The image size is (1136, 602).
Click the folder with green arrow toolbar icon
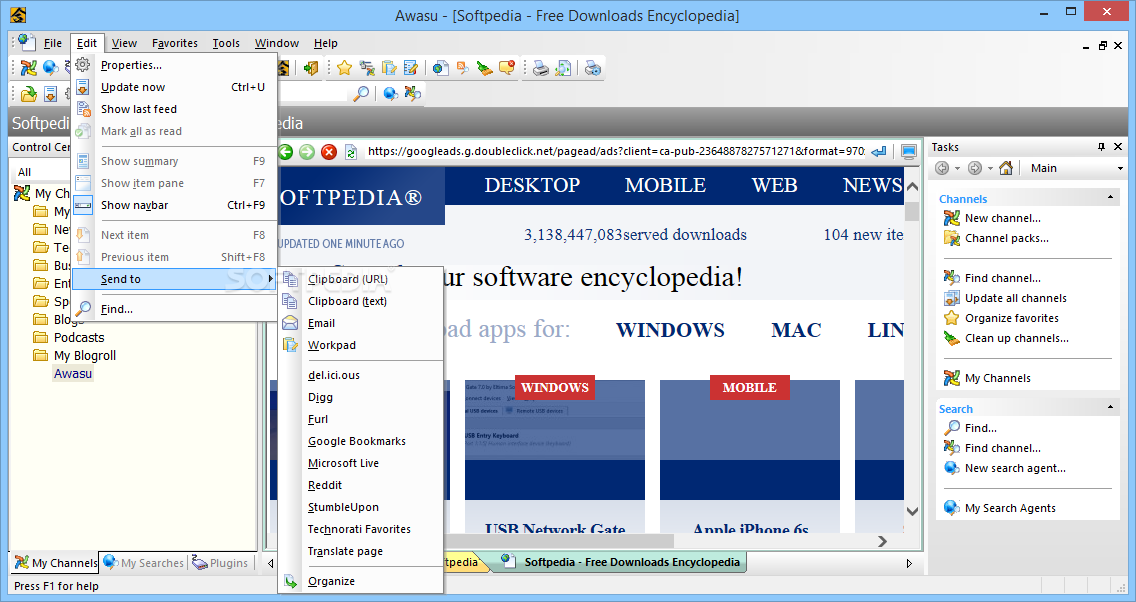coord(28,93)
